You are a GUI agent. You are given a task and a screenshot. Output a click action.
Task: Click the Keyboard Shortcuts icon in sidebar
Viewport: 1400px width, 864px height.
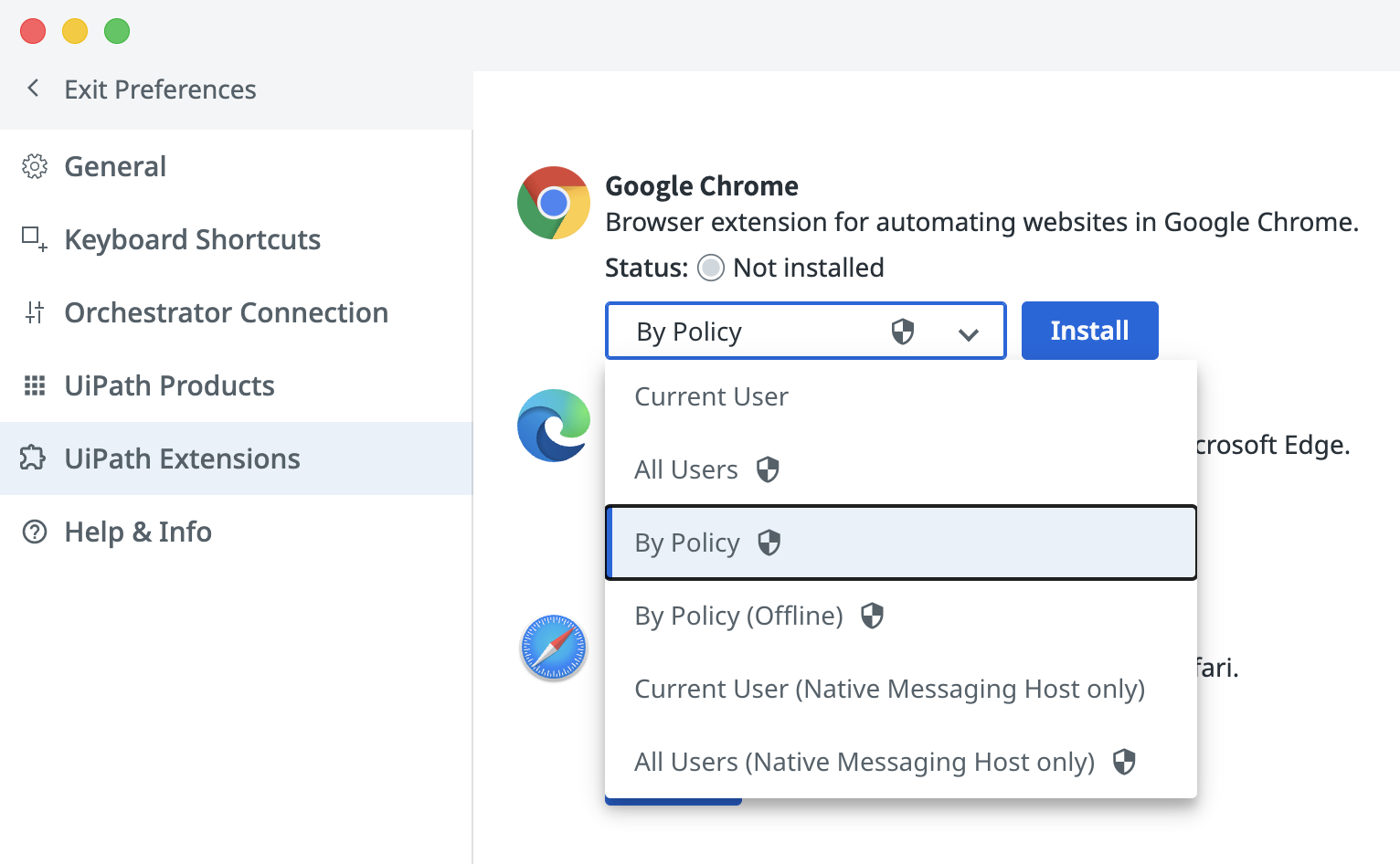[x=35, y=239]
